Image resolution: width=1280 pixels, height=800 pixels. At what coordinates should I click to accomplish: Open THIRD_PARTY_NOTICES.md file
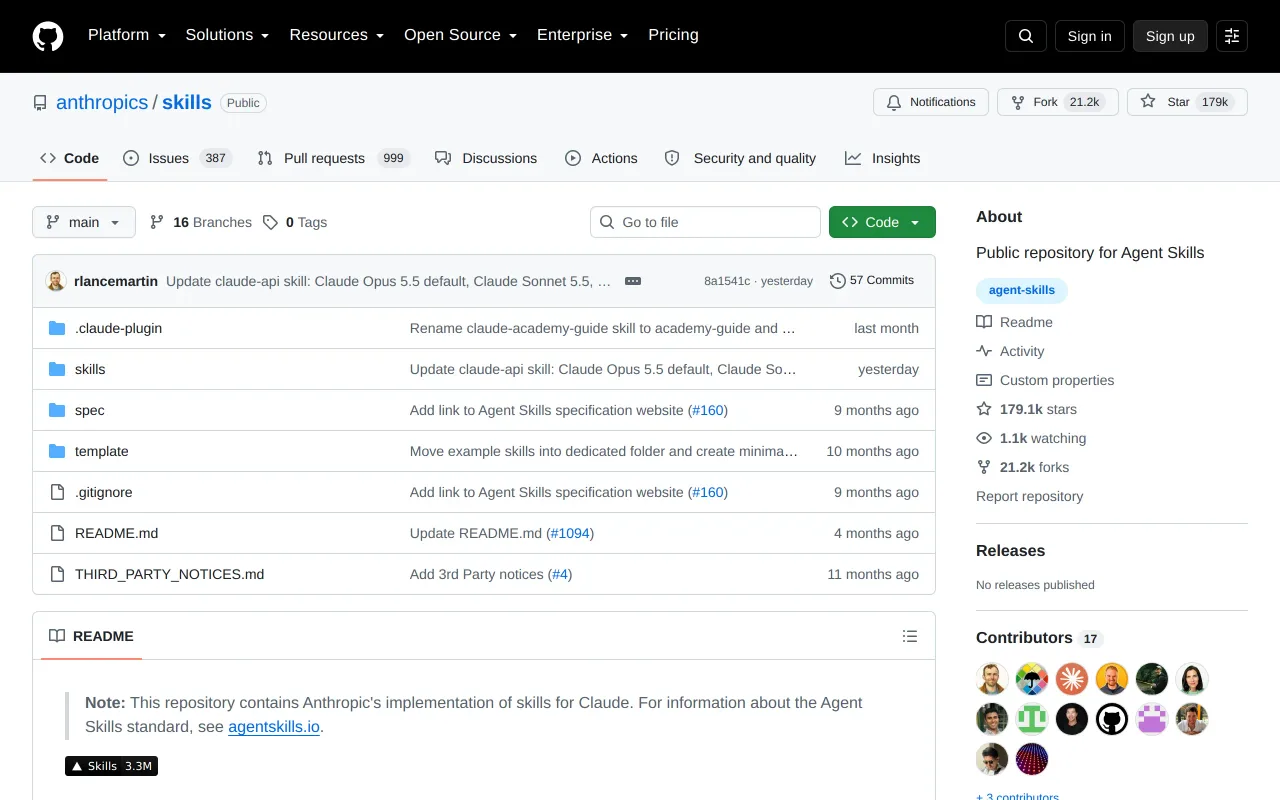[x=169, y=574]
